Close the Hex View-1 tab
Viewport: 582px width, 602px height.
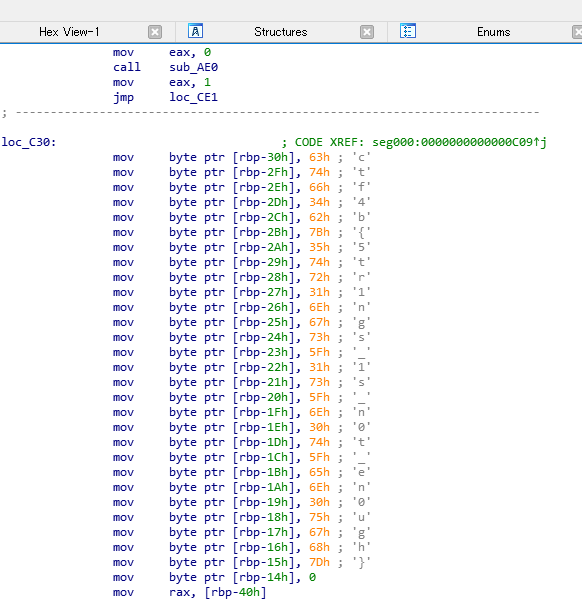click(x=155, y=32)
